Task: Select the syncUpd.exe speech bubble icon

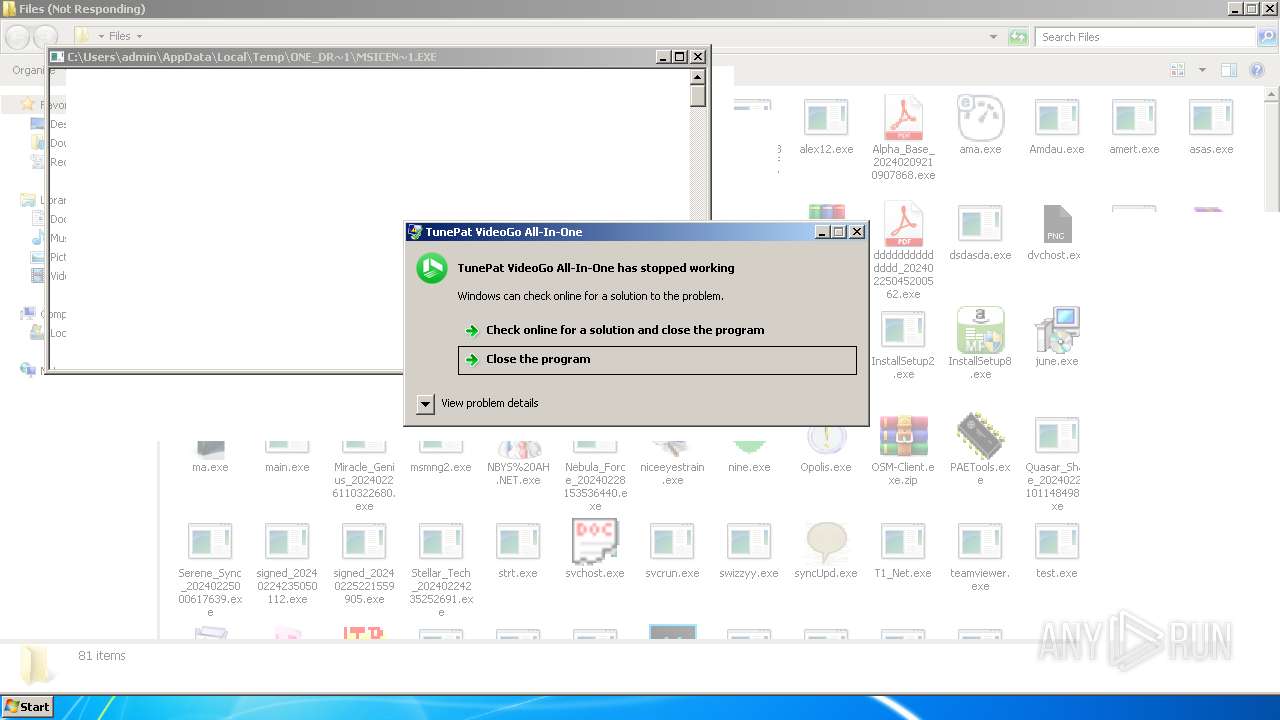Action: pyautogui.click(x=826, y=542)
